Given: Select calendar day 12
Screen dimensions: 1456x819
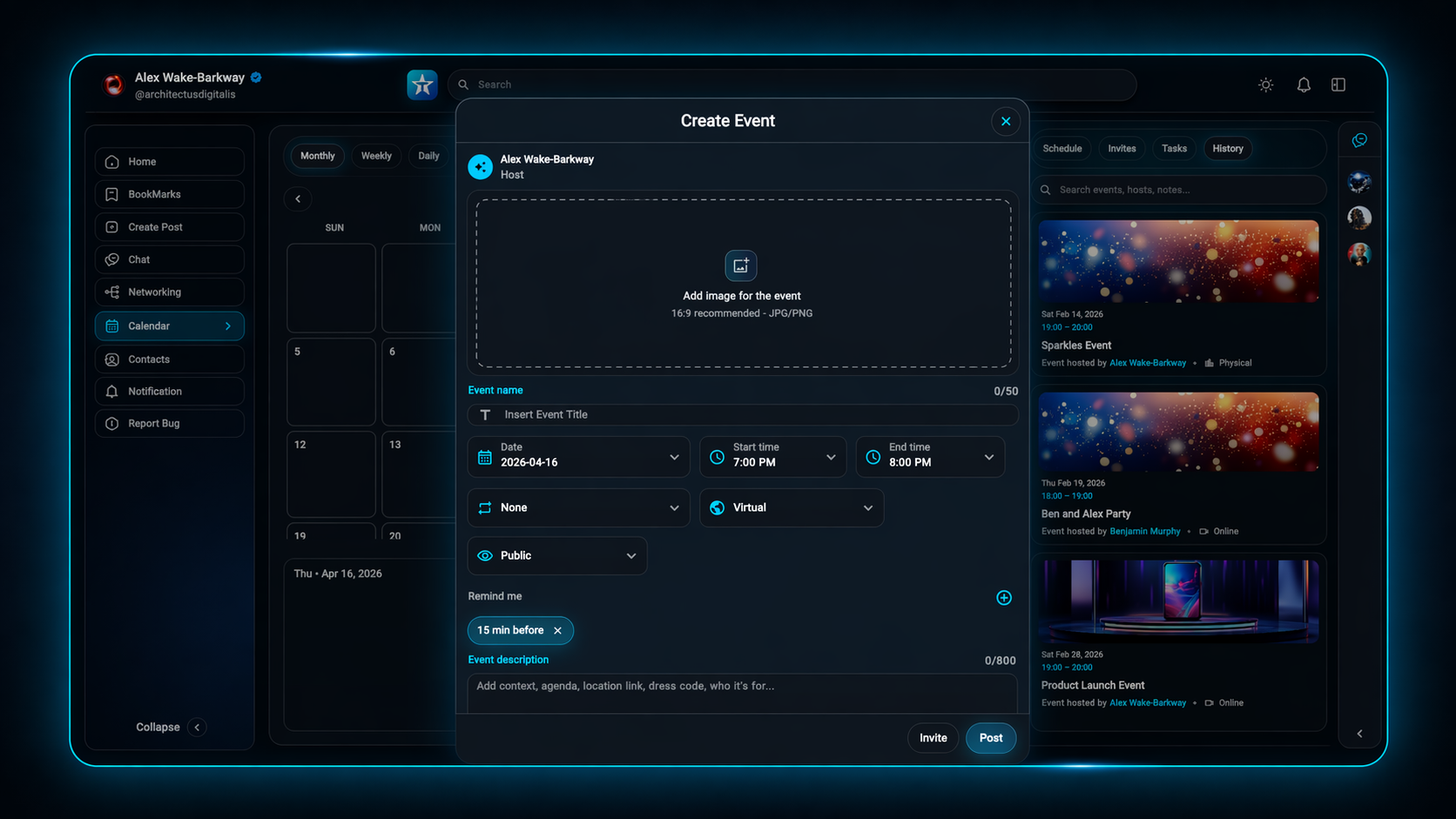Looking at the screenshot, I should coord(331,474).
